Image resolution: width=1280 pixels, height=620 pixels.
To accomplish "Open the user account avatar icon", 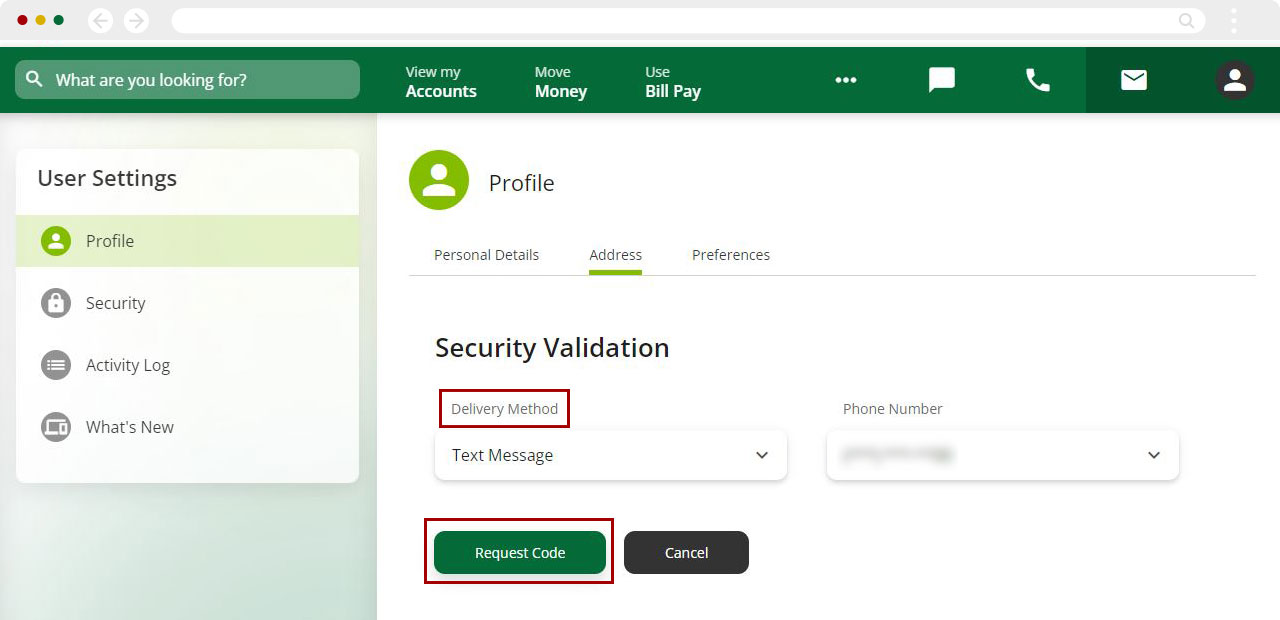I will [x=1235, y=80].
